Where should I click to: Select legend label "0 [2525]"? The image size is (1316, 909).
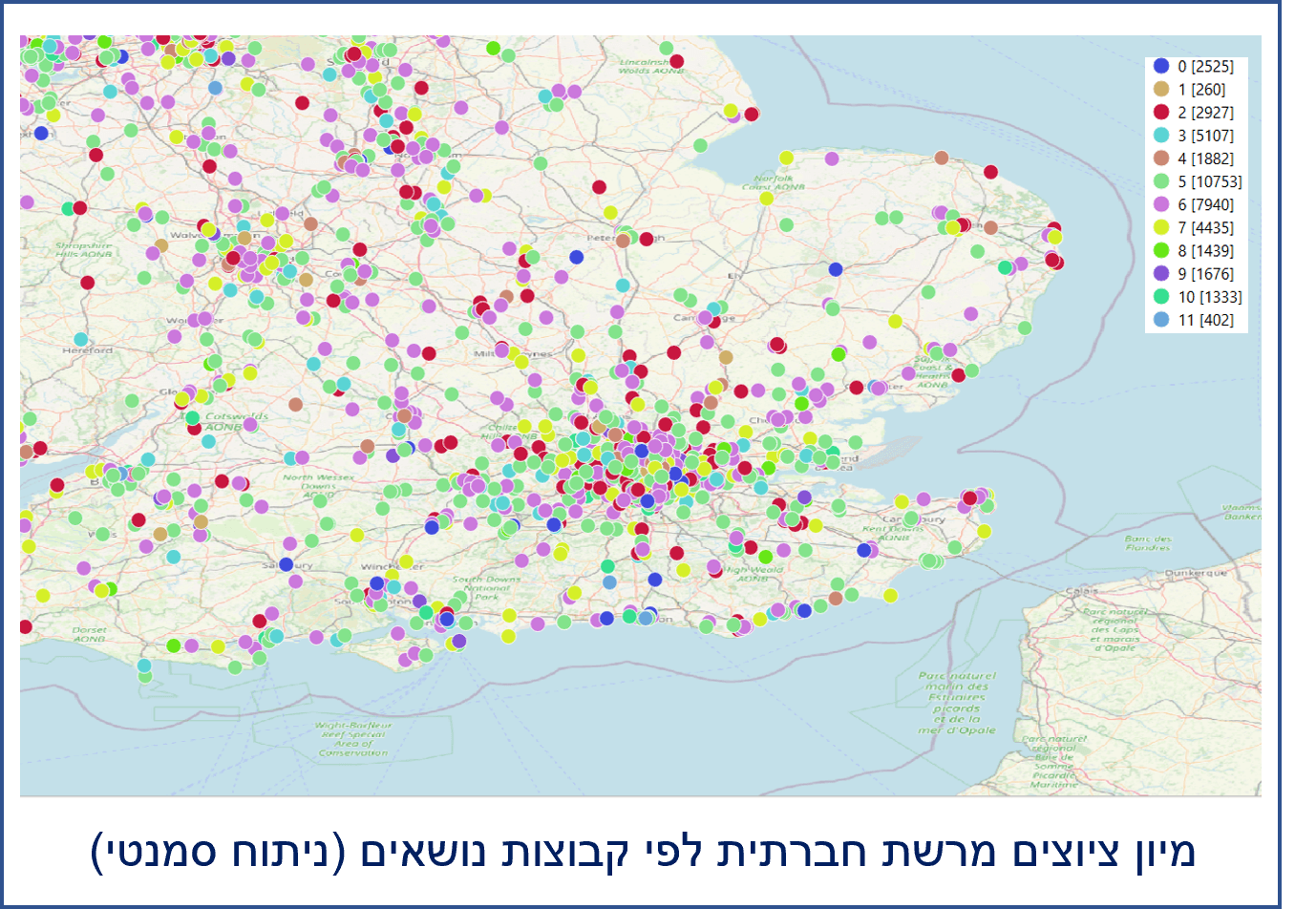pos(1205,66)
